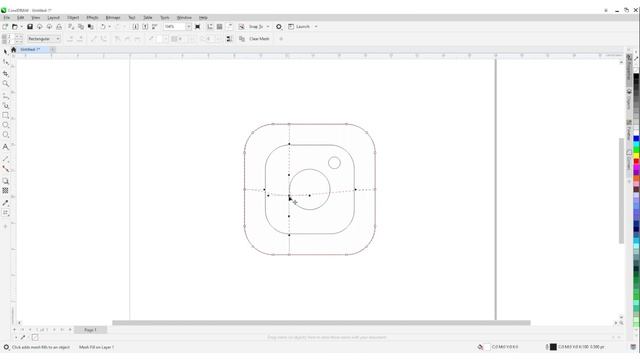Screen dimensions: 640x360
Task: Pick the red swatch in the palette
Action: point(636,162)
